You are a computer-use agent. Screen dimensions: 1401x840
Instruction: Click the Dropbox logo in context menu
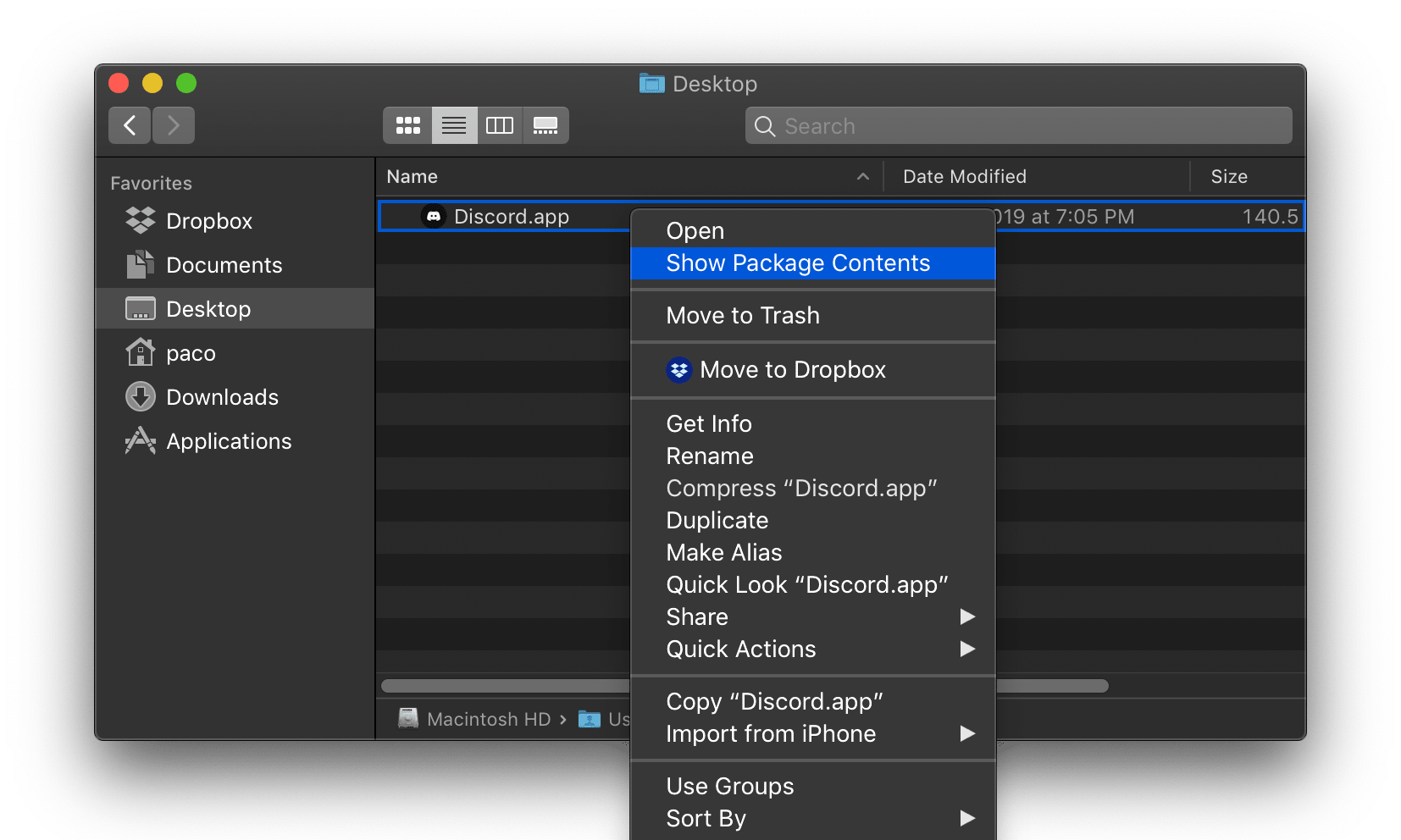679,370
